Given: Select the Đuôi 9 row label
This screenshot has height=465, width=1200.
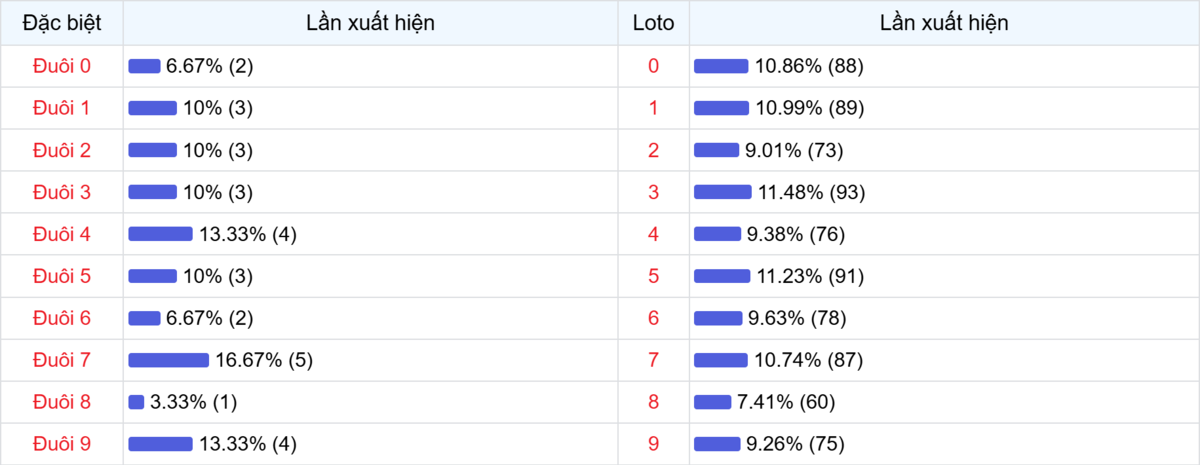Looking at the screenshot, I should click(x=62, y=444).
